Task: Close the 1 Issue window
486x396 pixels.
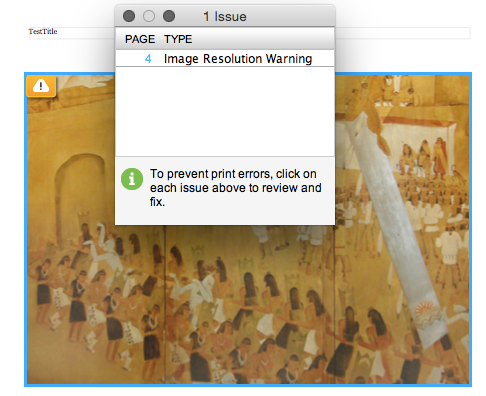Action: [x=129, y=16]
